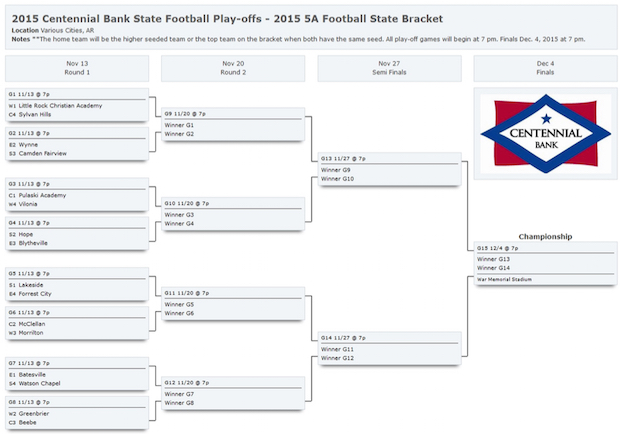Open the Pulaski Academy team entry
Viewport: 620px width, 434px height.
click(42, 195)
